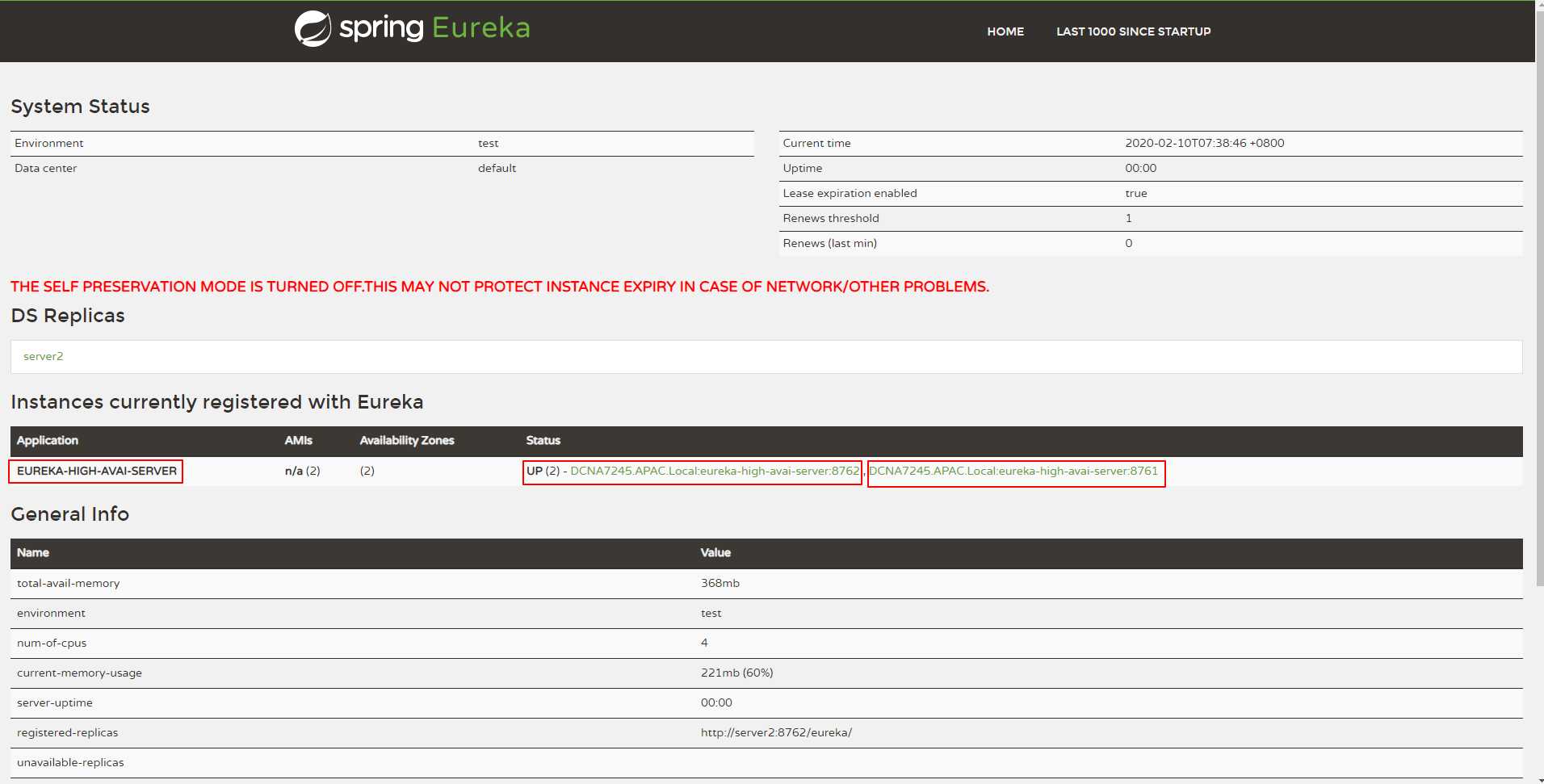The width and height of the screenshot is (1544, 784).
Task: Open instance link ending in server:8762
Action: (x=715, y=471)
